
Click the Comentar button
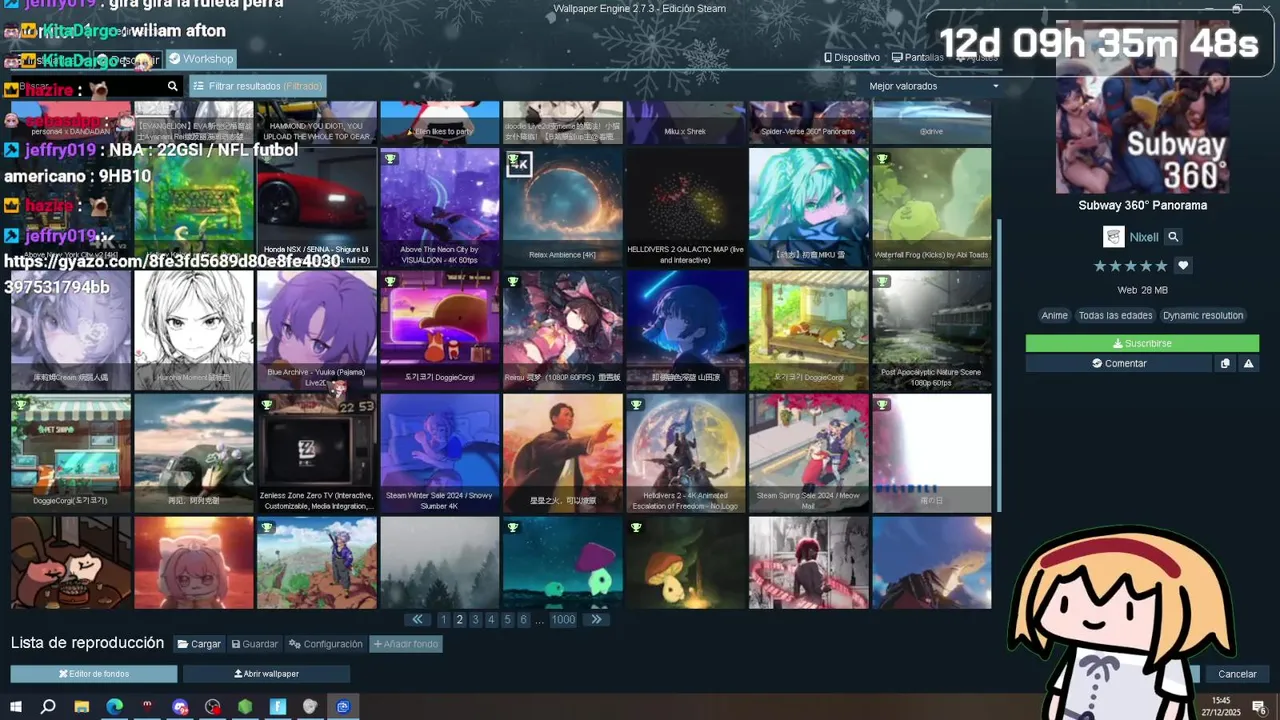[x=1119, y=364]
